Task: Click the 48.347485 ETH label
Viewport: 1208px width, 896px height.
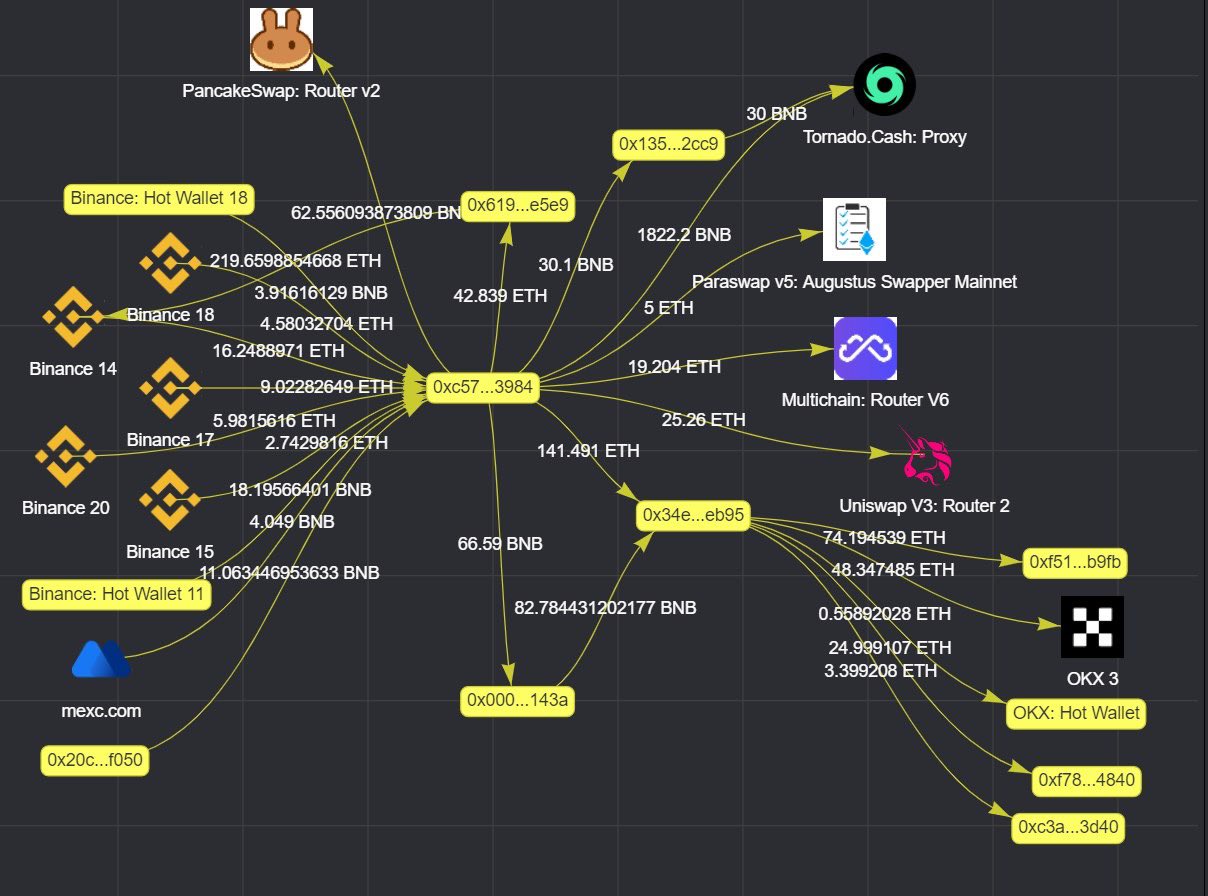Action: click(893, 571)
